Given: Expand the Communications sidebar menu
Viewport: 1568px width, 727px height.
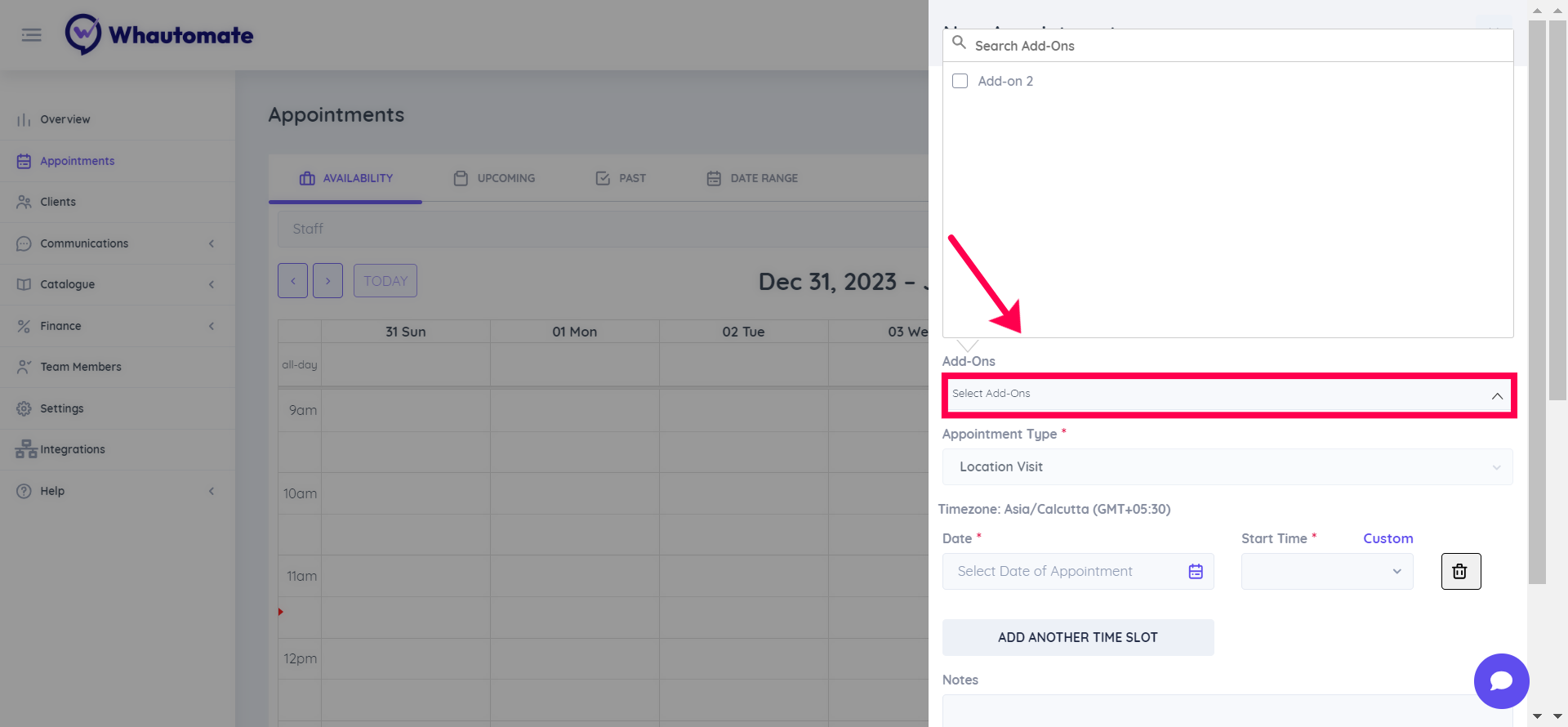Looking at the screenshot, I should (x=84, y=243).
